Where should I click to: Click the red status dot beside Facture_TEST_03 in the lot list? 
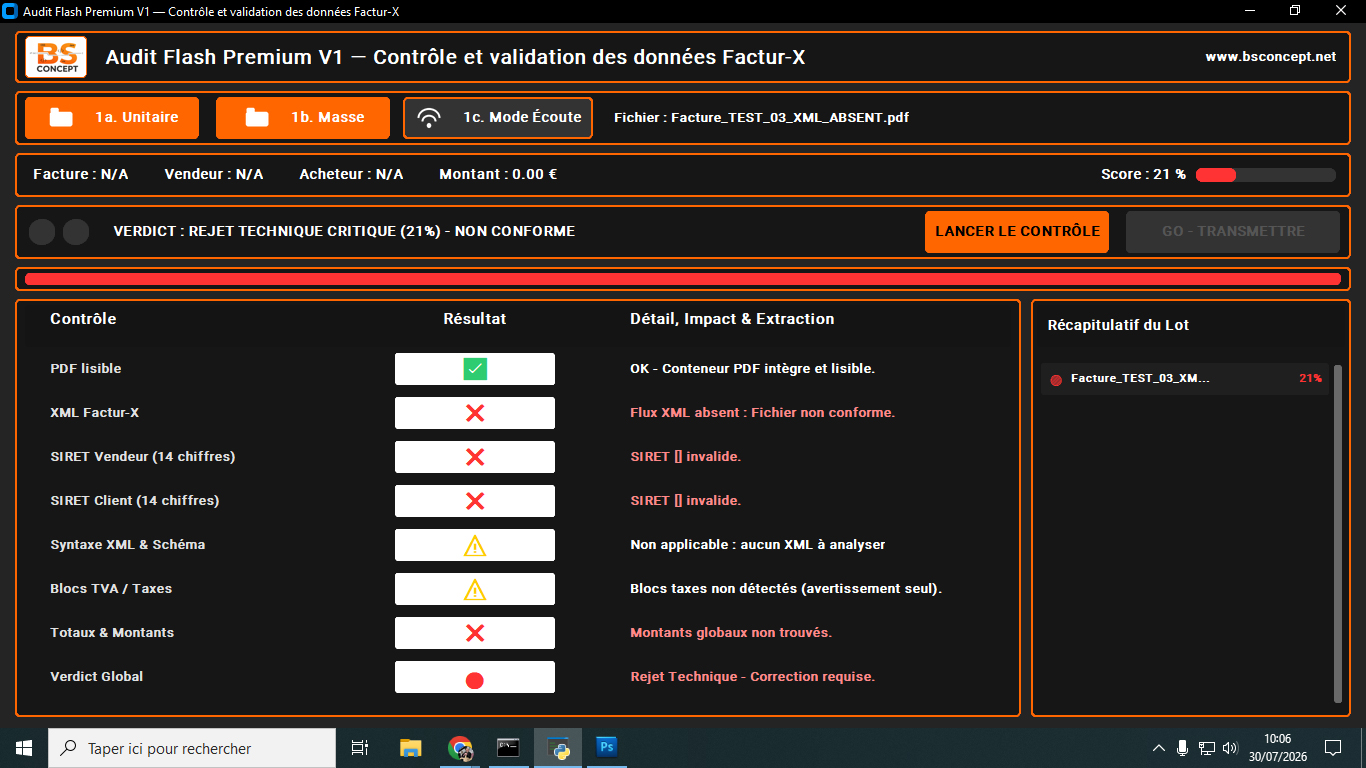[x=1056, y=380]
